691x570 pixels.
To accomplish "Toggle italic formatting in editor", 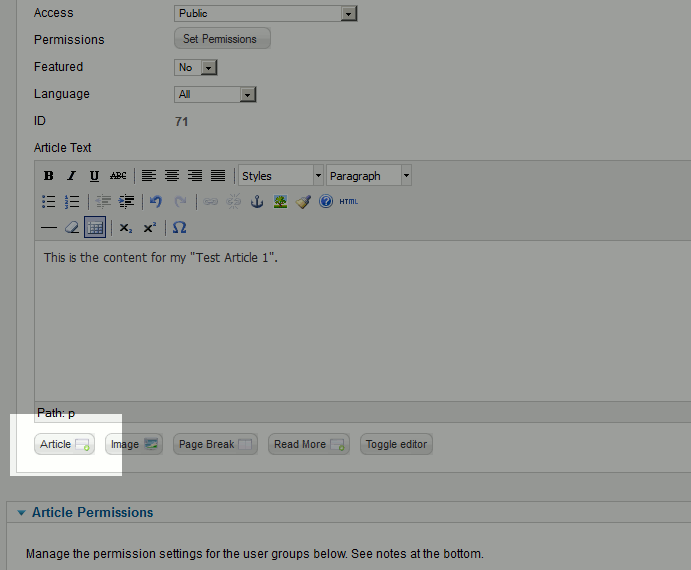I will [71, 176].
